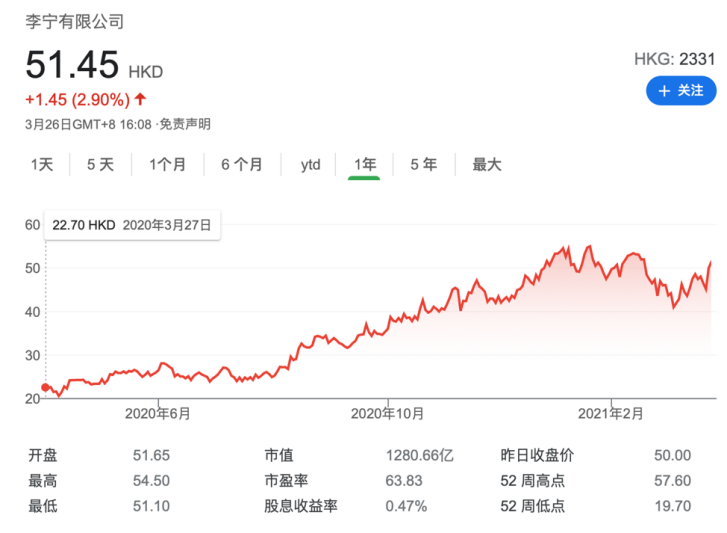Click the HKD currency label beside the price
727x533 pixels.
(x=146, y=72)
